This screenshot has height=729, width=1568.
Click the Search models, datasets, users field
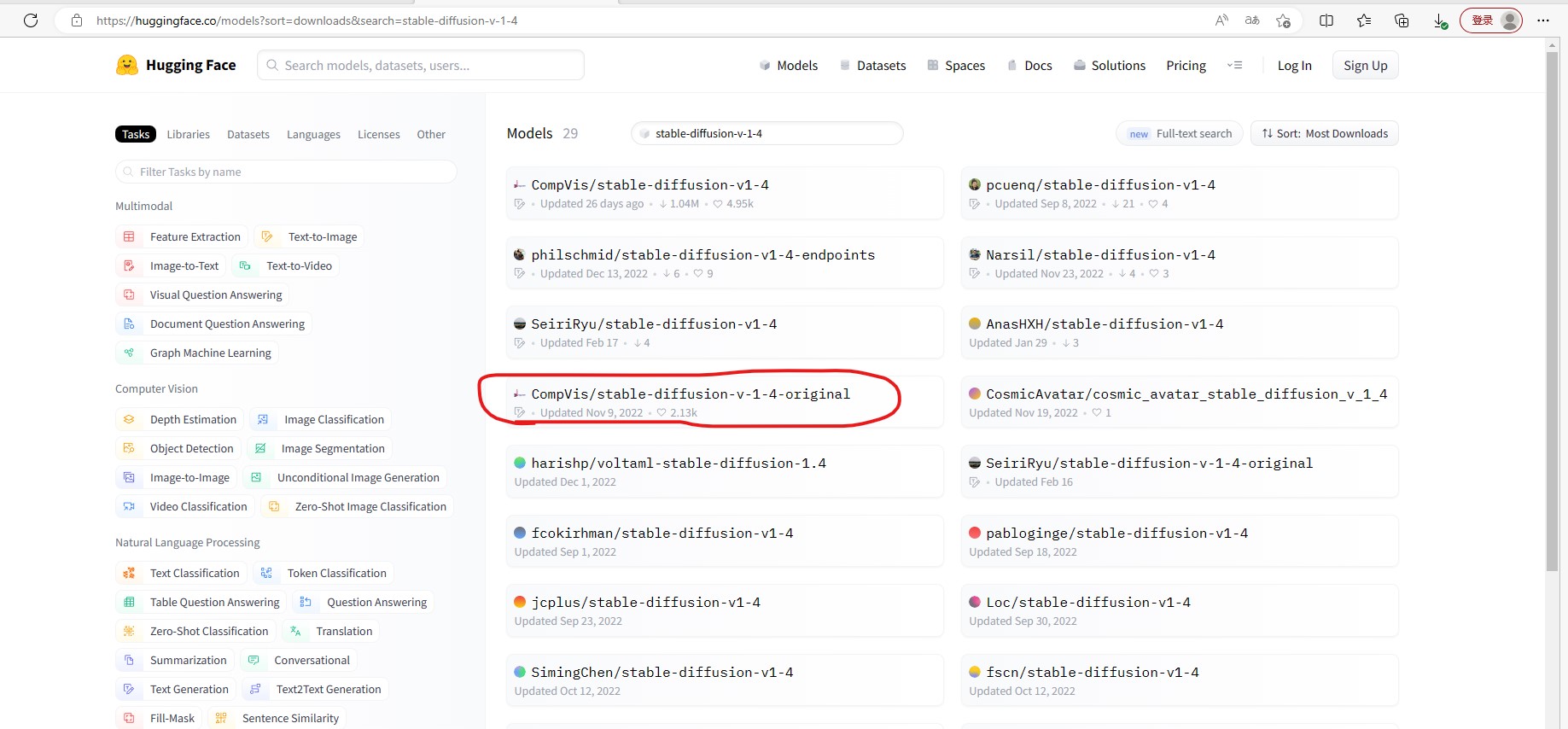tap(421, 65)
